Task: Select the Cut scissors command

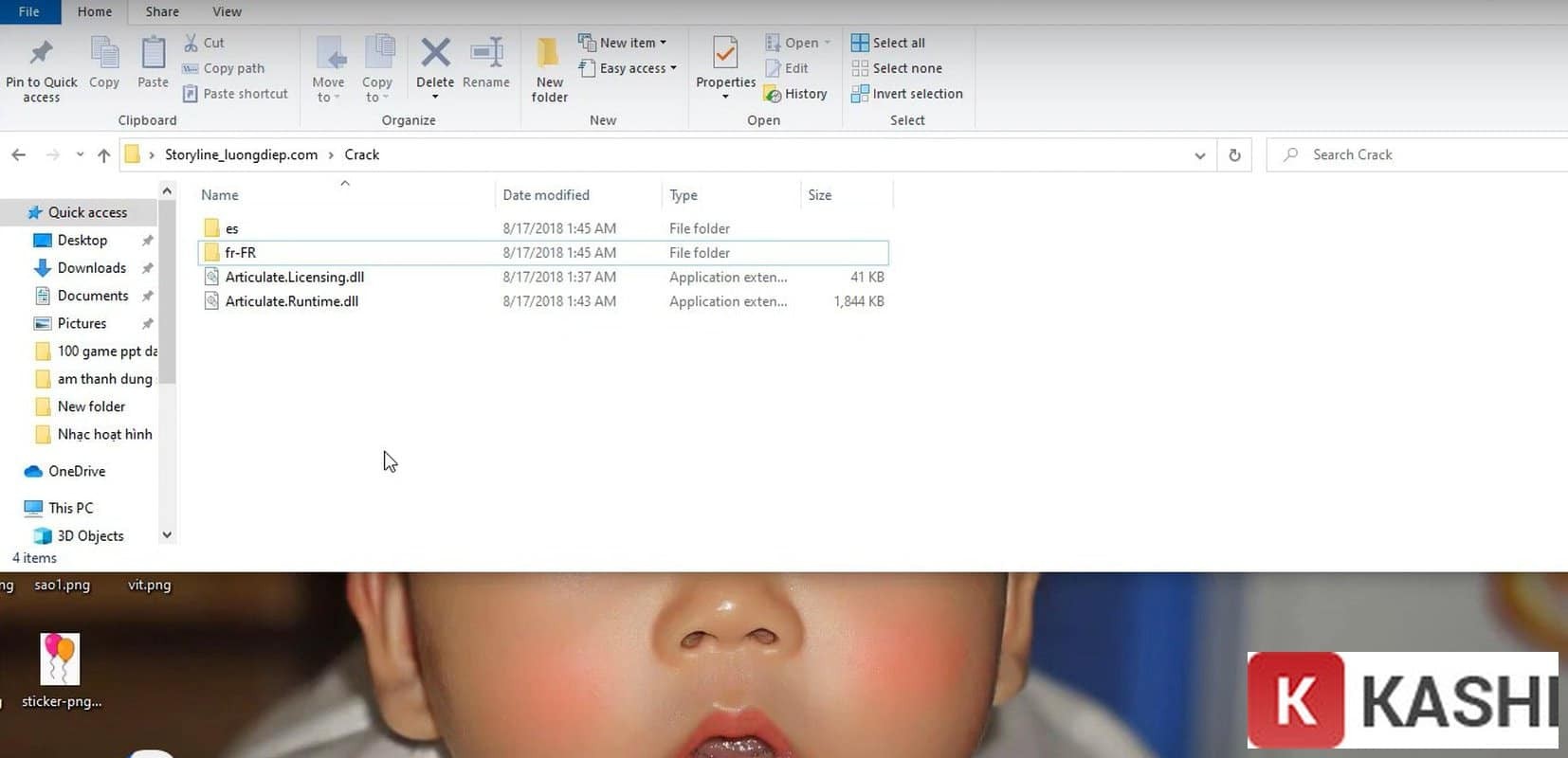Action: 204,43
